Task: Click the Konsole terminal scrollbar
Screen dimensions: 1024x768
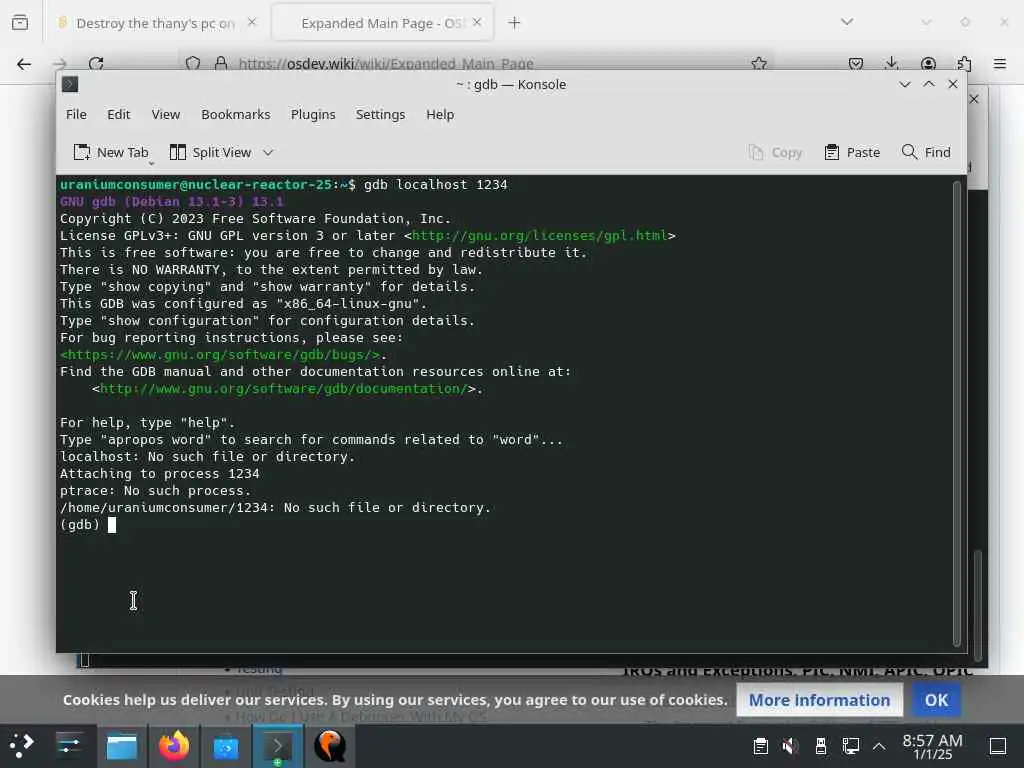Action: pos(957,413)
